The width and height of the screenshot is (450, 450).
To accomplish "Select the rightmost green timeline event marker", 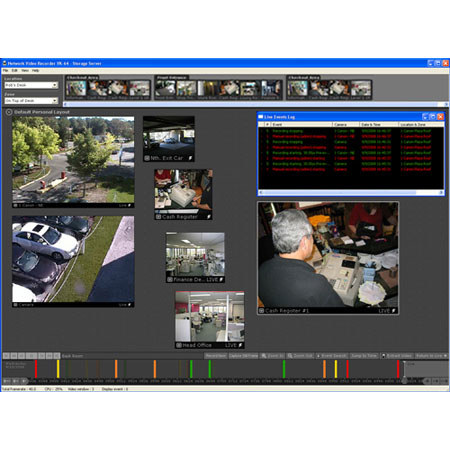I will (284, 369).
